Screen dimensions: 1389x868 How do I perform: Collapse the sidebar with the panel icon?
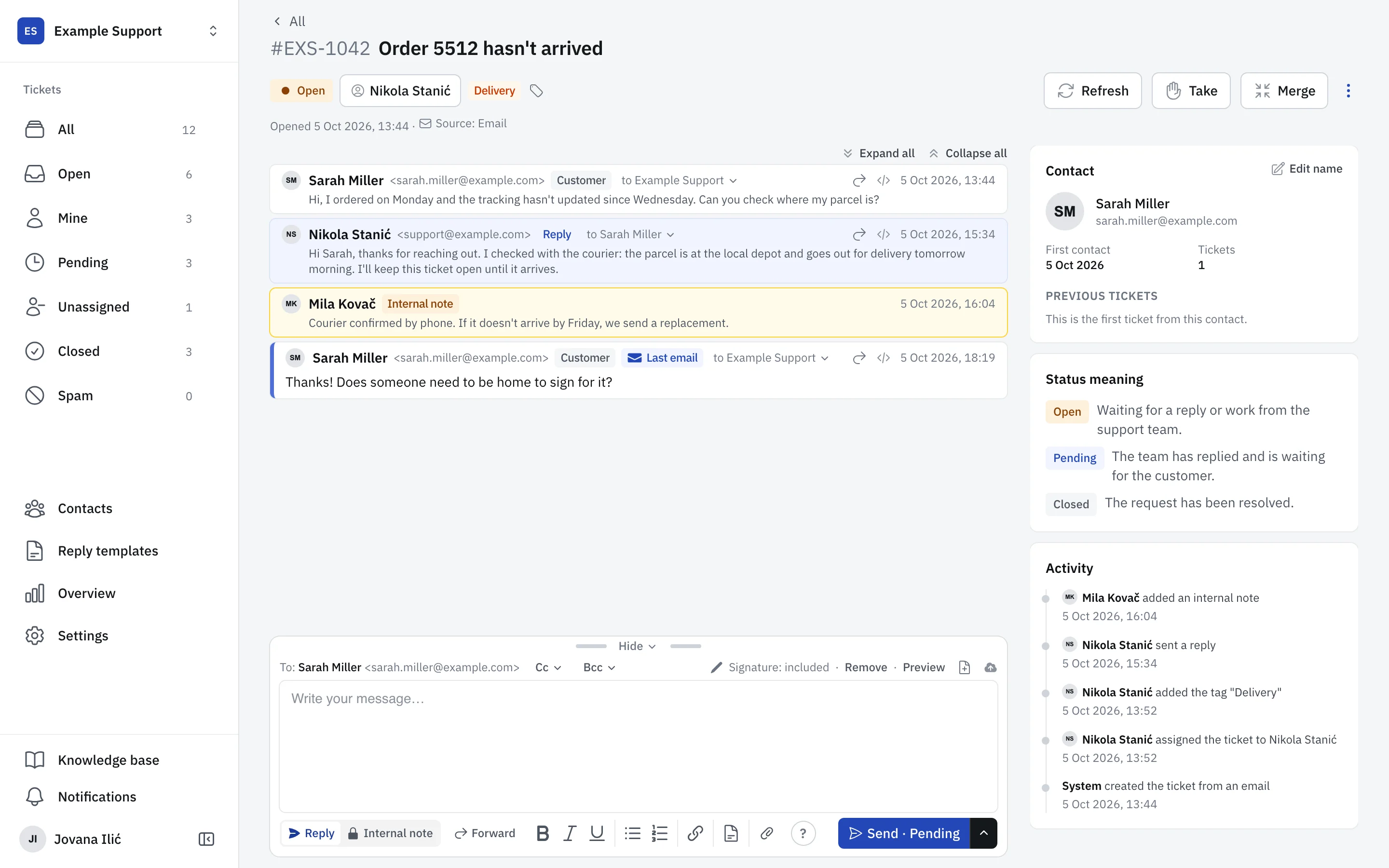(x=206, y=839)
